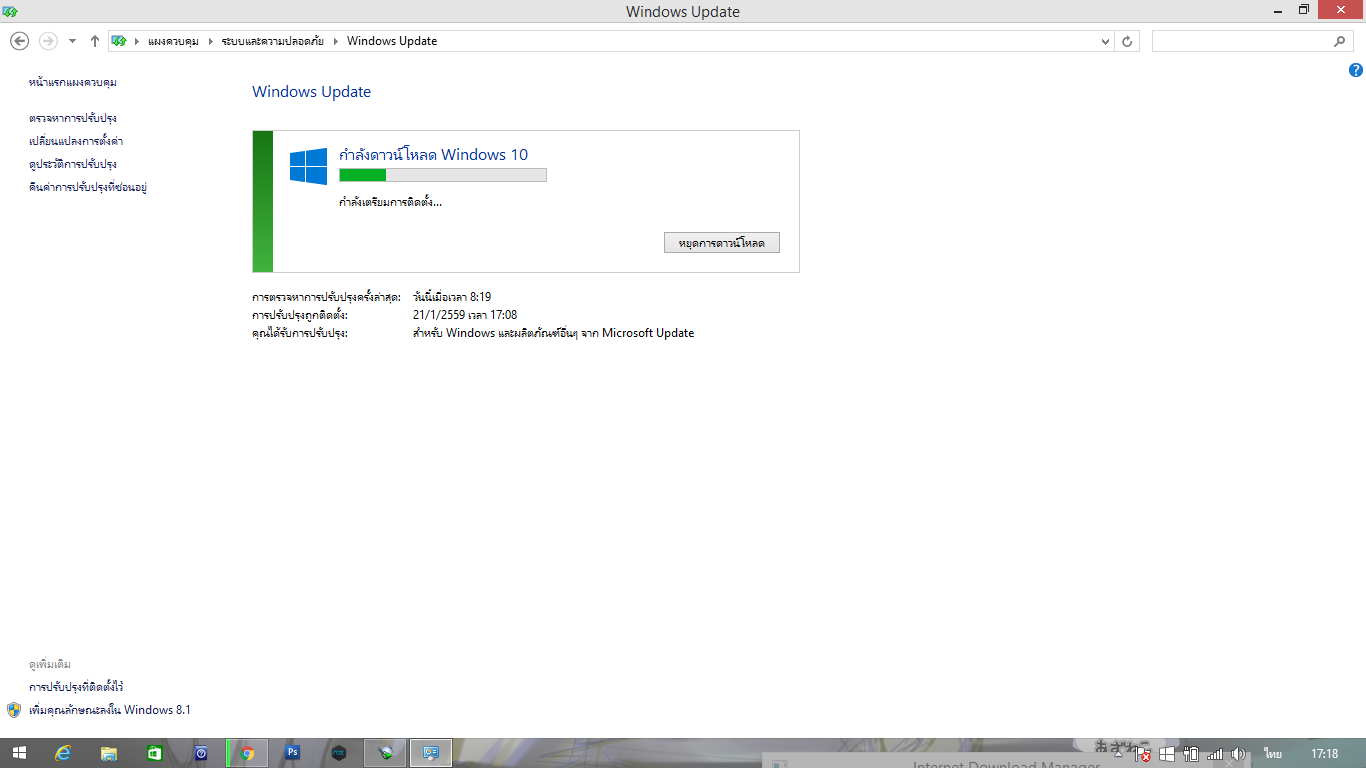This screenshot has width=1366, height=768.
Task: Expand the chevron before Windows Update in breadcrumb
Action: 336,41
